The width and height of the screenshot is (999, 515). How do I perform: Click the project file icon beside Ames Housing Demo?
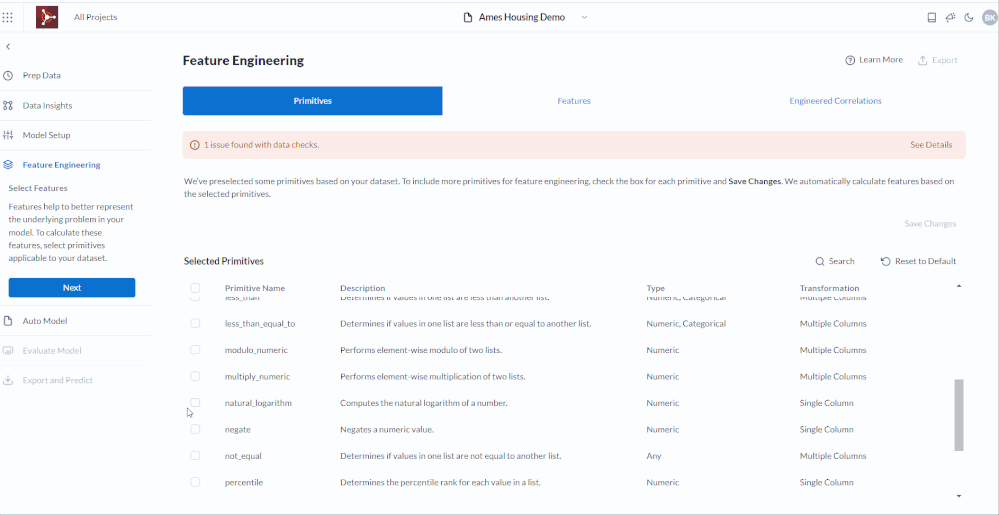click(x=468, y=18)
